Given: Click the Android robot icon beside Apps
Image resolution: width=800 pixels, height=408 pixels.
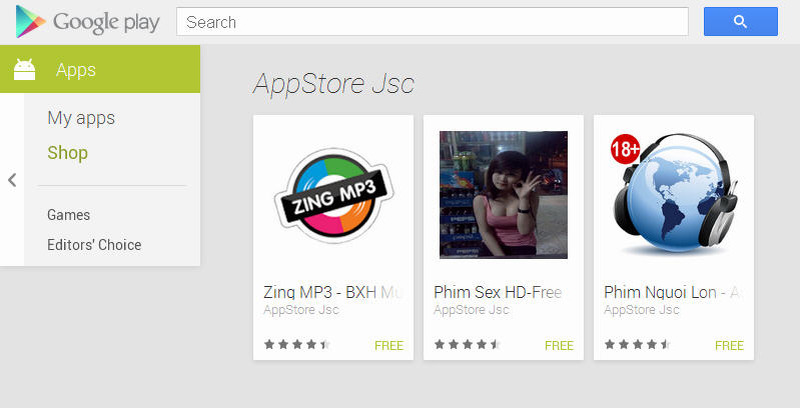Looking at the screenshot, I should (x=24, y=69).
